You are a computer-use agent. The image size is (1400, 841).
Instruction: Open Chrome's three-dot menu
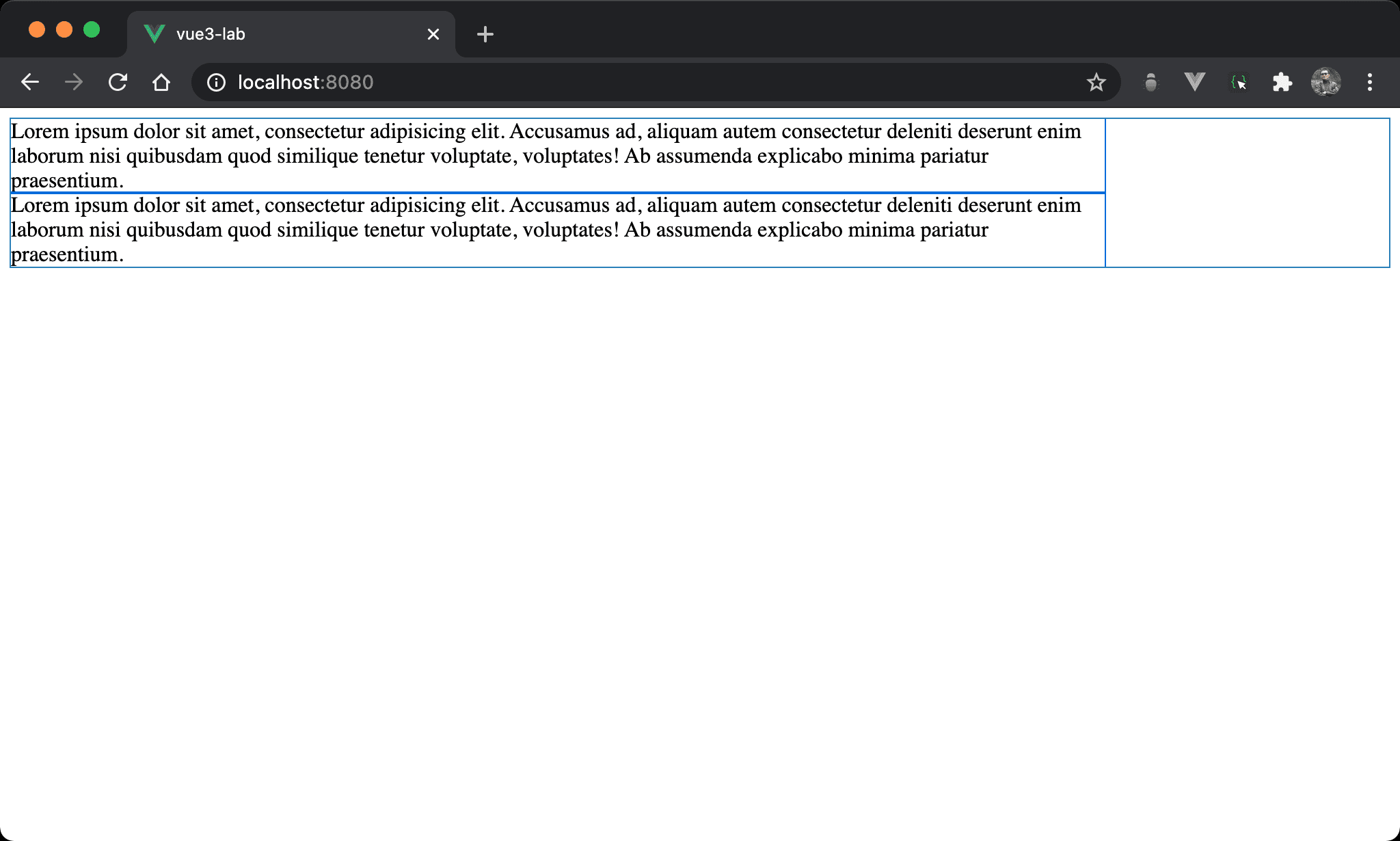1369,83
